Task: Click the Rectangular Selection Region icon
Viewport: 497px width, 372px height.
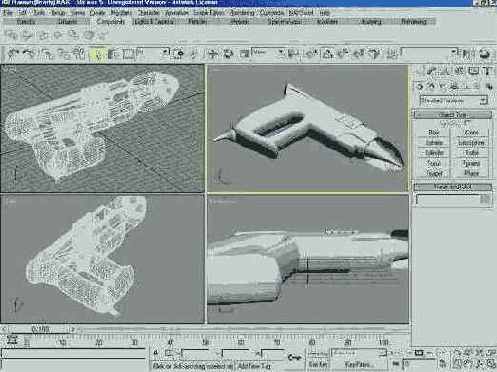Action: [x=128, y=54]
